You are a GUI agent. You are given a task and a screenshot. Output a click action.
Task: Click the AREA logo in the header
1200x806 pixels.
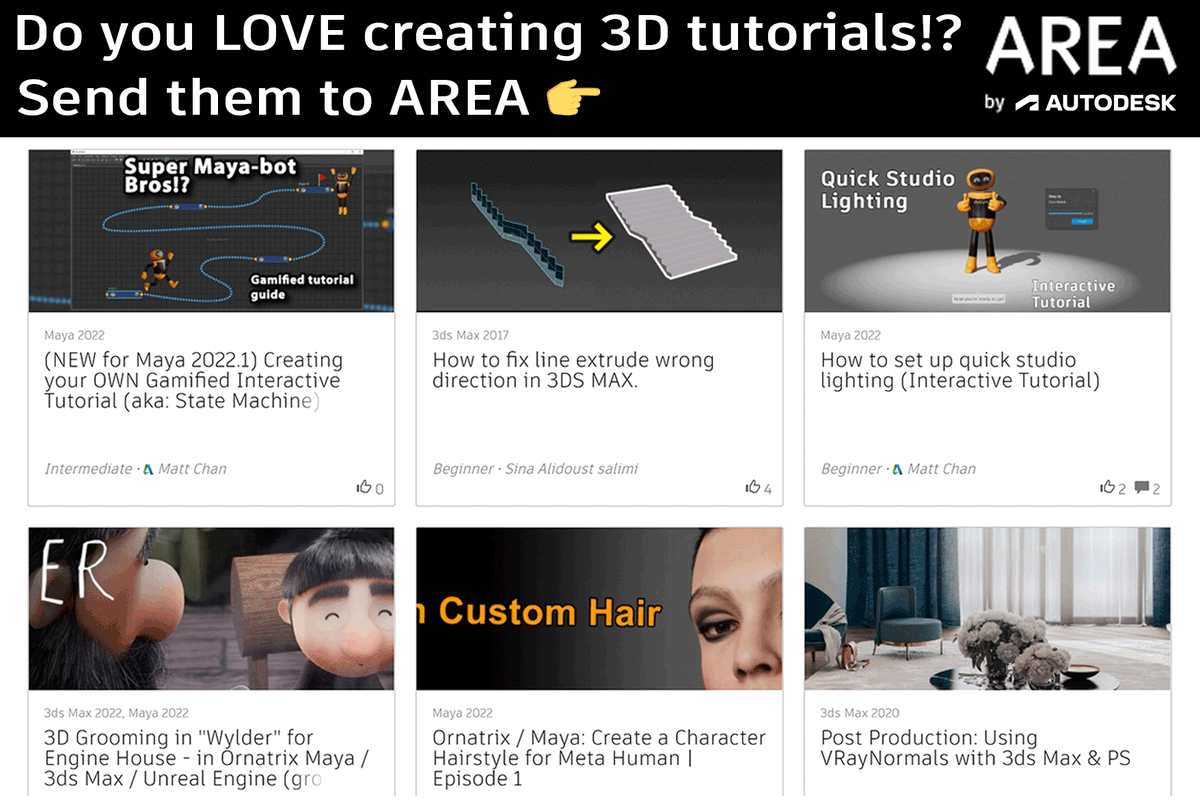(1079, 45)
